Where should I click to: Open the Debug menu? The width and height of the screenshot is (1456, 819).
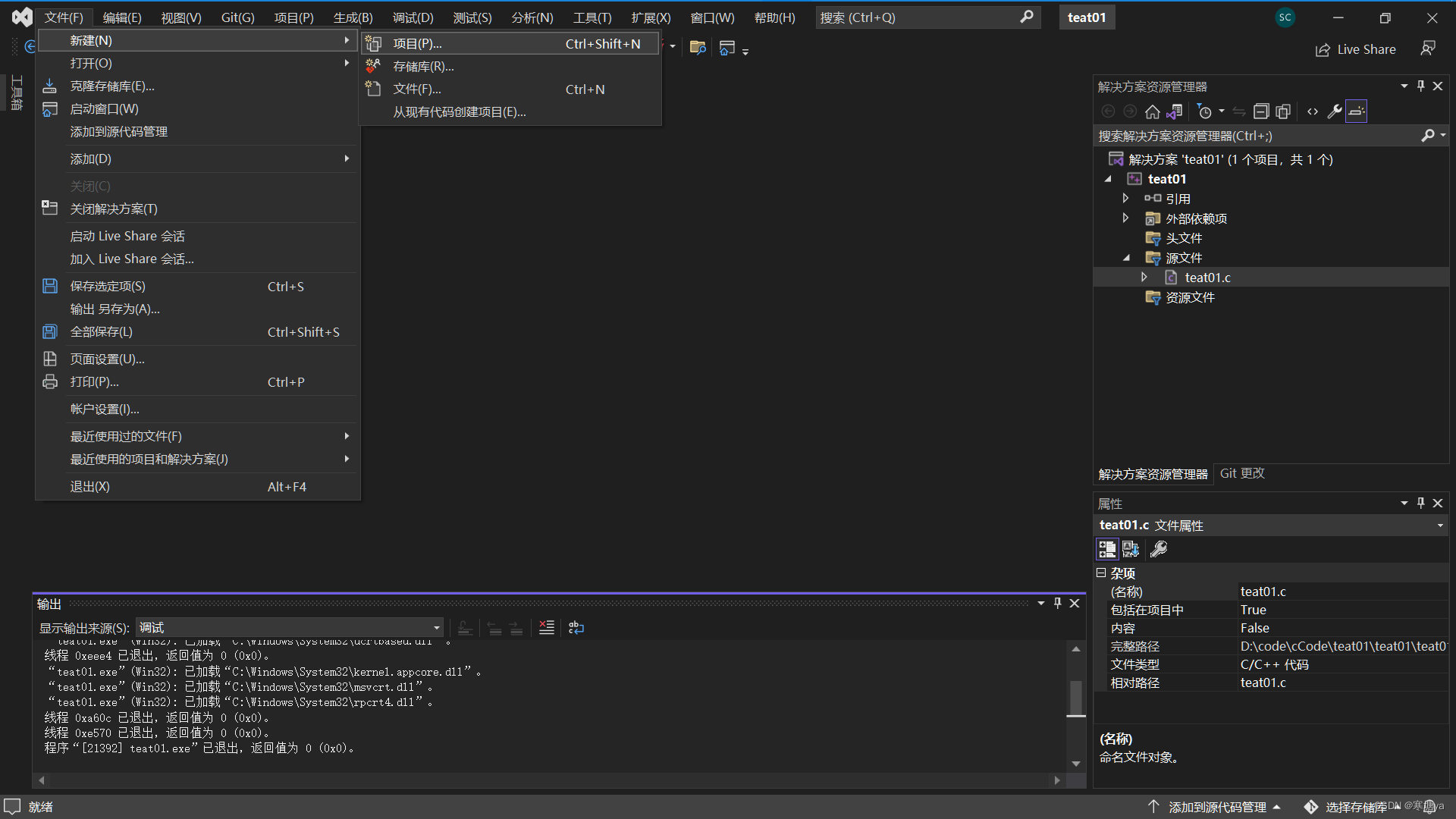pyautogui.click(x=413, y=17)
